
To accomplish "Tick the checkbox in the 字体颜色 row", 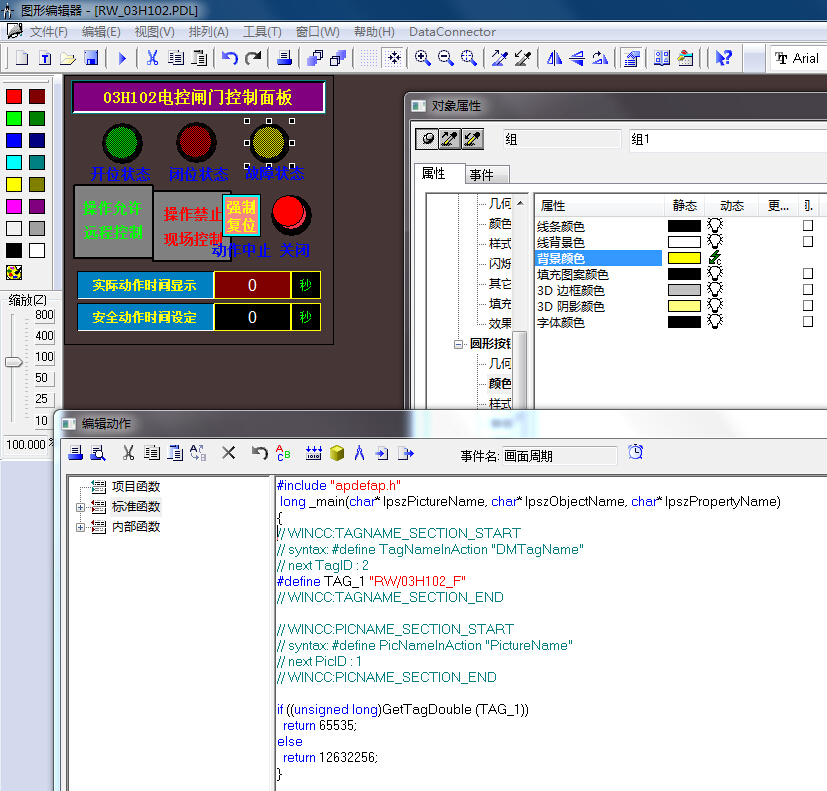I will click(x=807, y=322).
